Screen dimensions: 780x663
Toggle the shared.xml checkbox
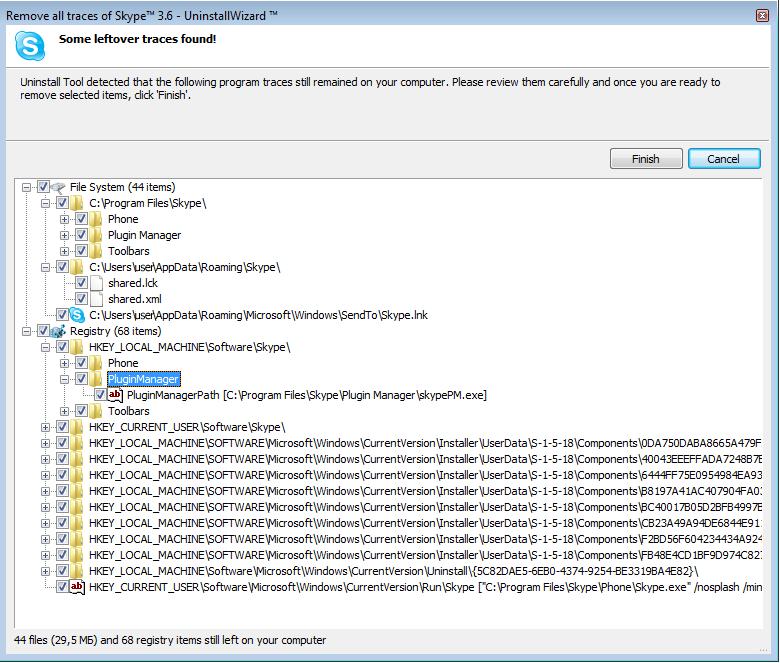(x=81, y=299)
